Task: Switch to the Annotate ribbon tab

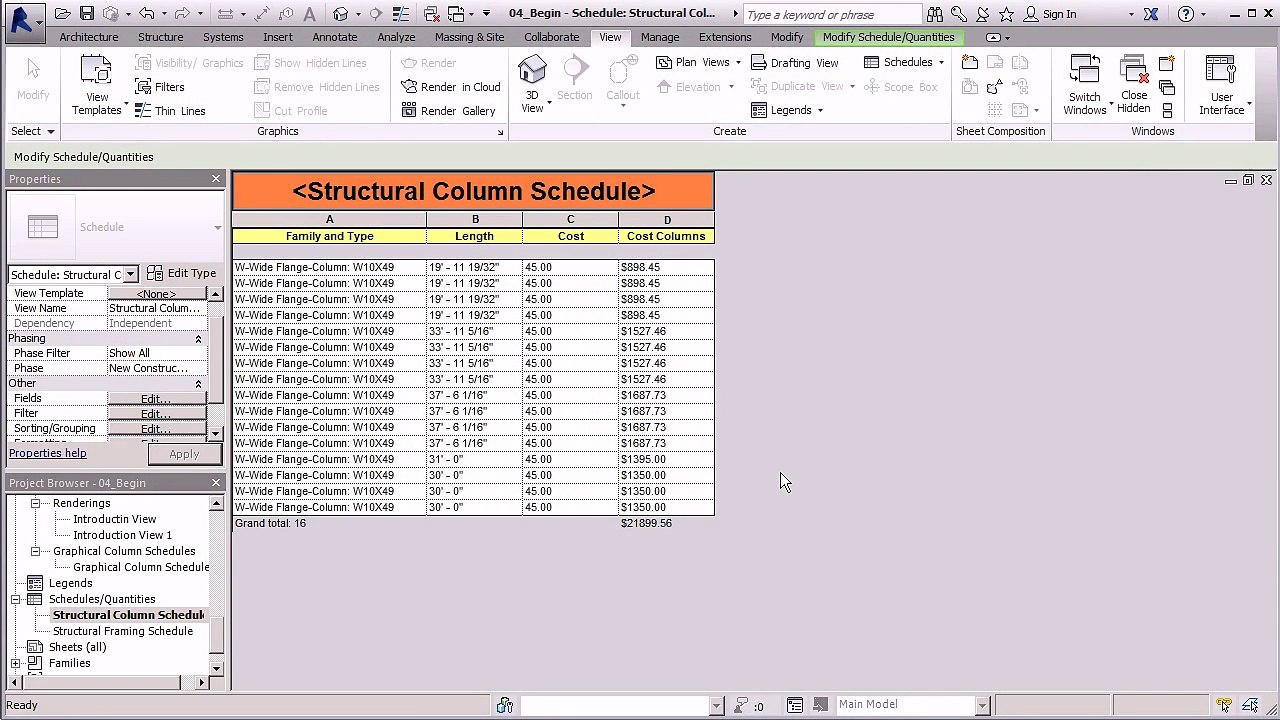Action: tap(334, 37)
